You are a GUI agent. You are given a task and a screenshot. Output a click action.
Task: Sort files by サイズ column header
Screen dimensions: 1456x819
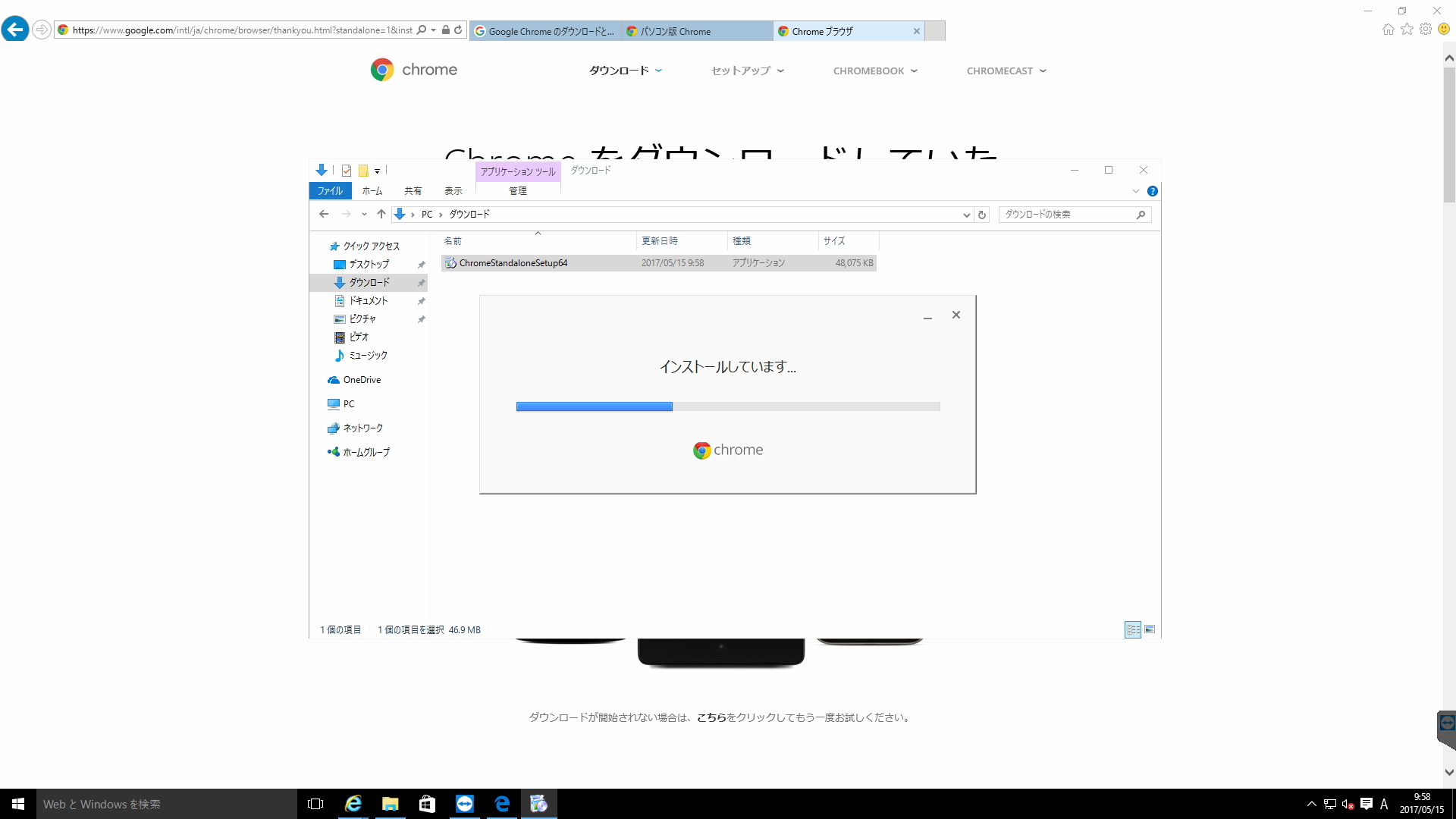coord(849,241)
